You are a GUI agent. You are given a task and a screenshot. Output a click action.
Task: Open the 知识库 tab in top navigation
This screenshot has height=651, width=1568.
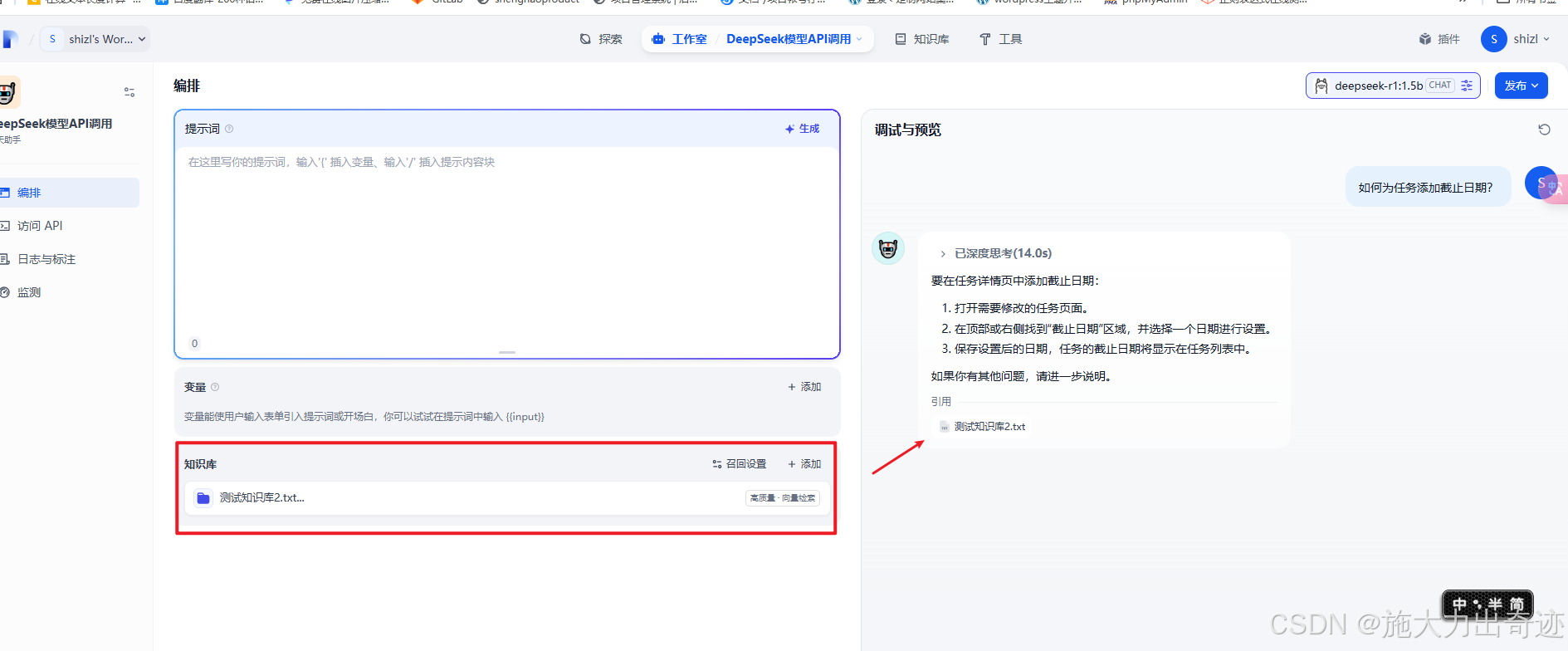922,39
